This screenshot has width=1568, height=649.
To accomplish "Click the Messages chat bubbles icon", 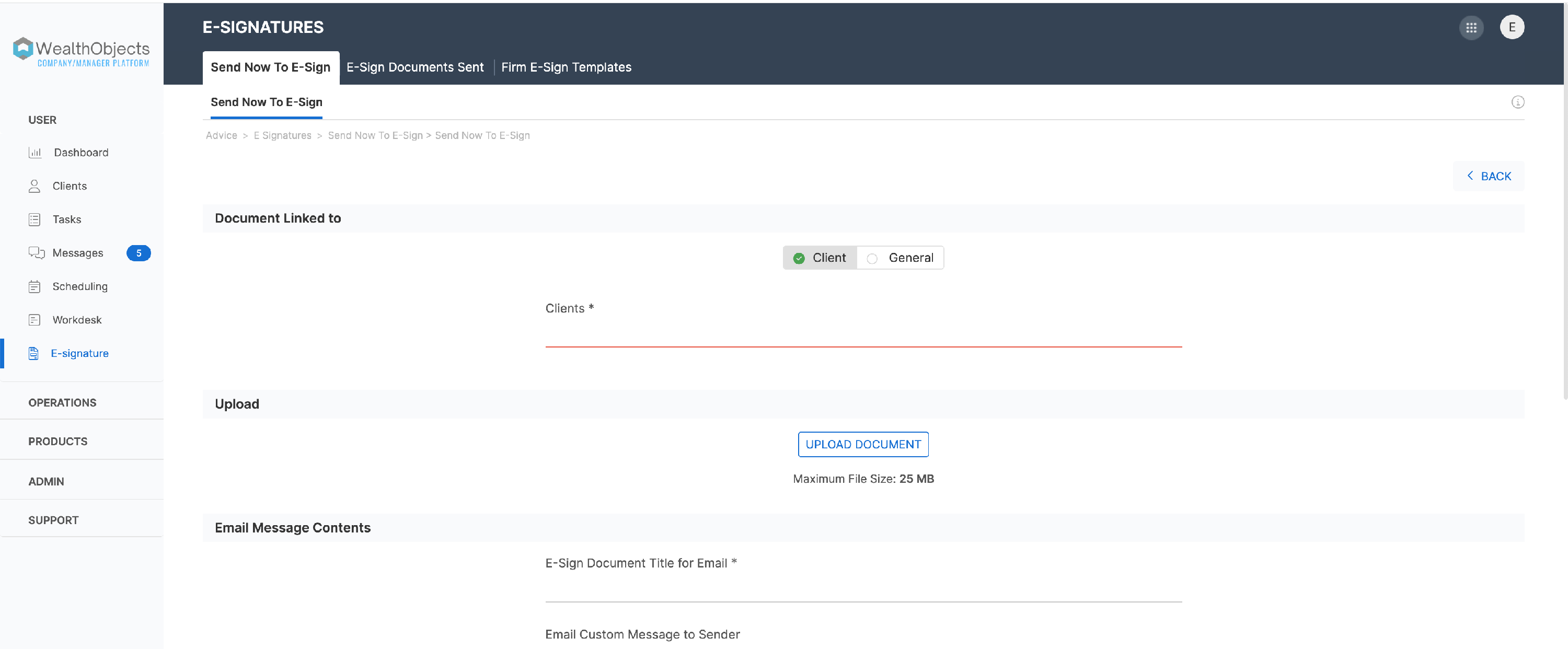I will pos(37,253).
